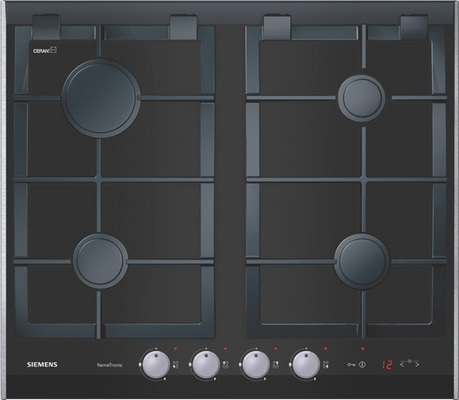Click burner position icon beside second knob
Image resolution: width=459 pixels, height=400 pixels.
point(226,365)
